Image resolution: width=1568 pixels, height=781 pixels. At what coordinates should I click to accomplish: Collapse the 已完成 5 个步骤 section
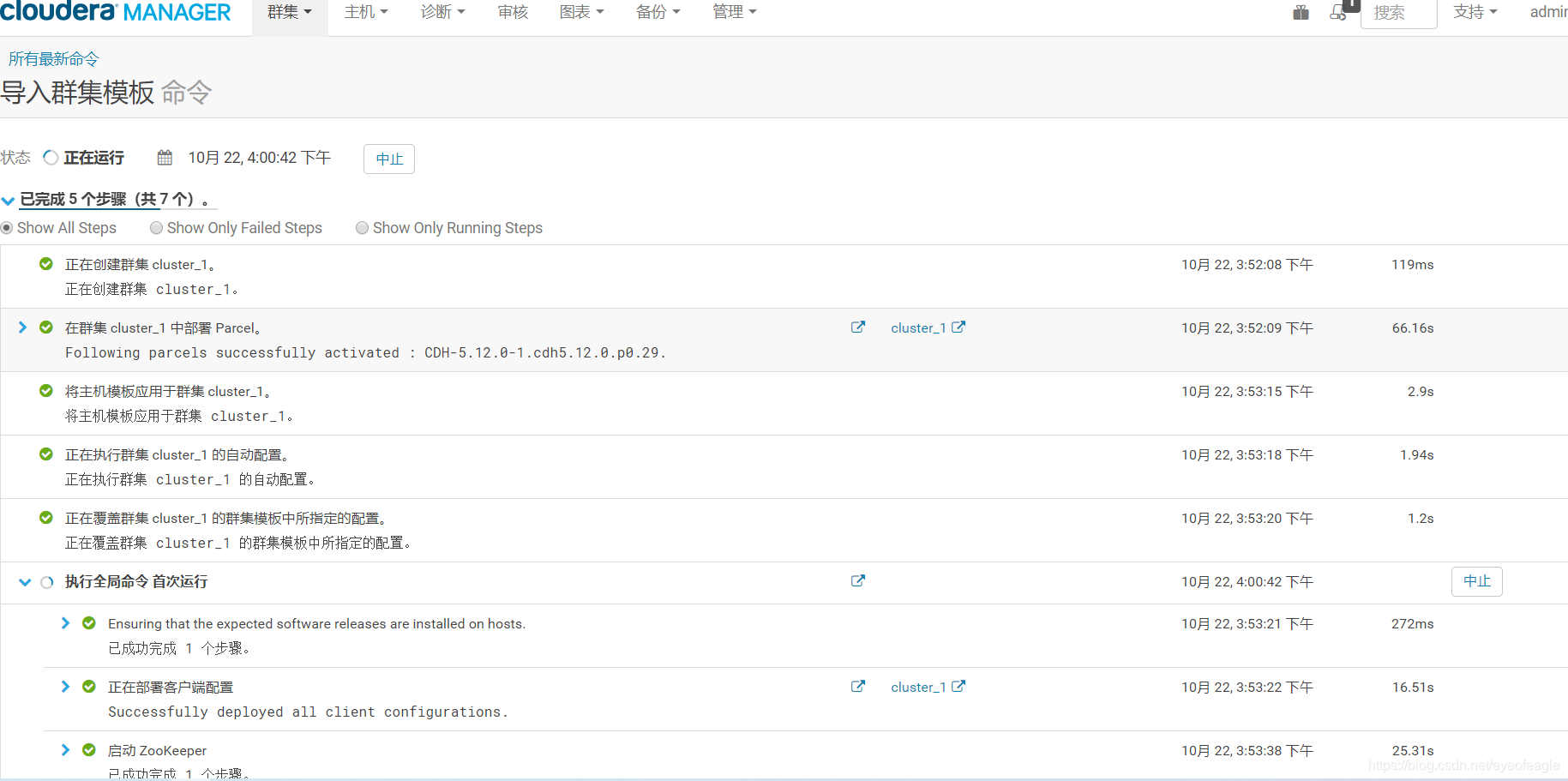coord(8,201)
